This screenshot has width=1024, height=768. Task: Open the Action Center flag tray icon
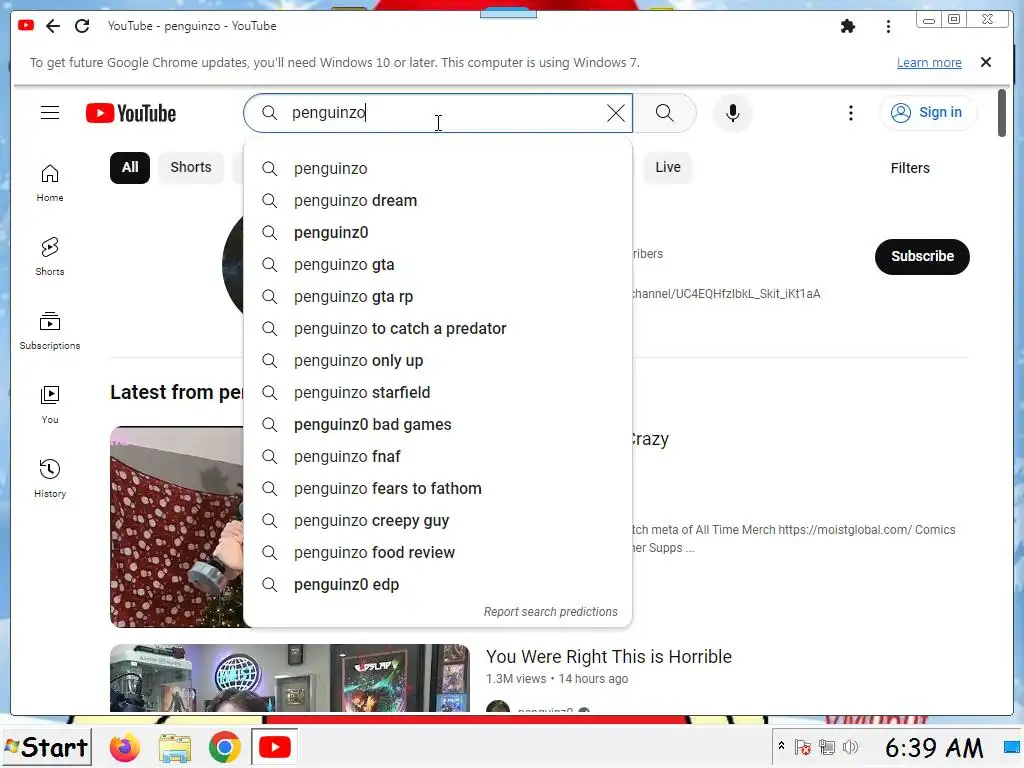pyautogui.click(x=803, y=747)
